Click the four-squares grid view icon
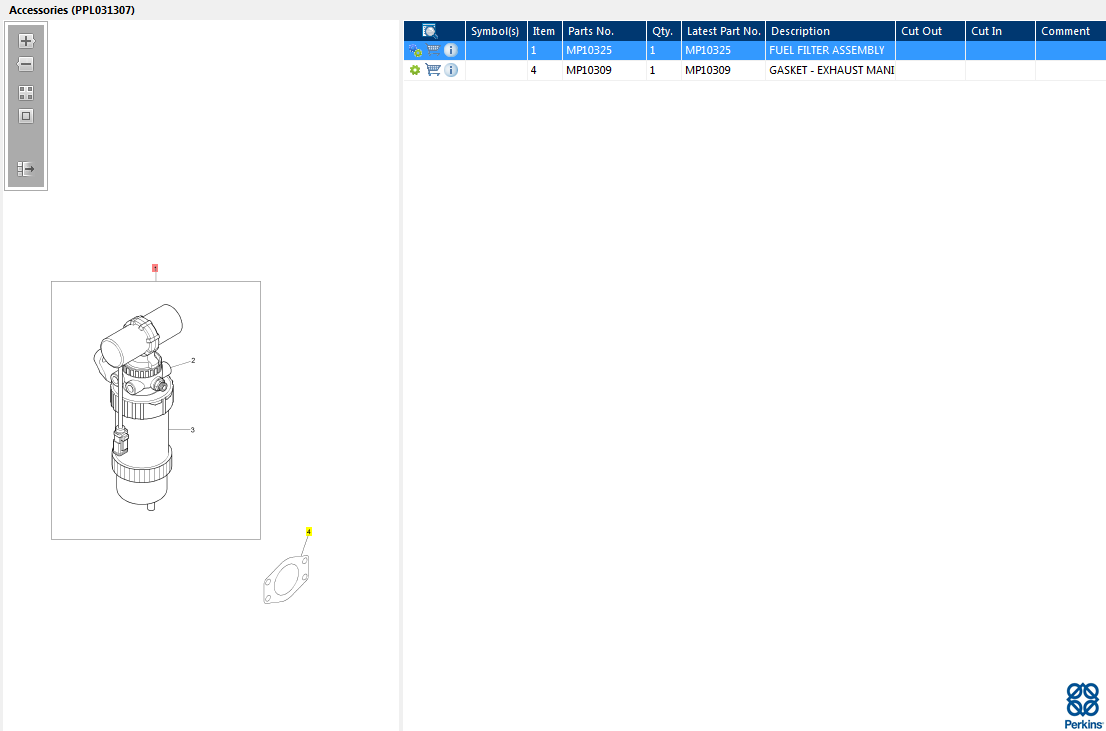Viewport: 1106px width, 731px height. pyautogui.click(x=26, y=93)
